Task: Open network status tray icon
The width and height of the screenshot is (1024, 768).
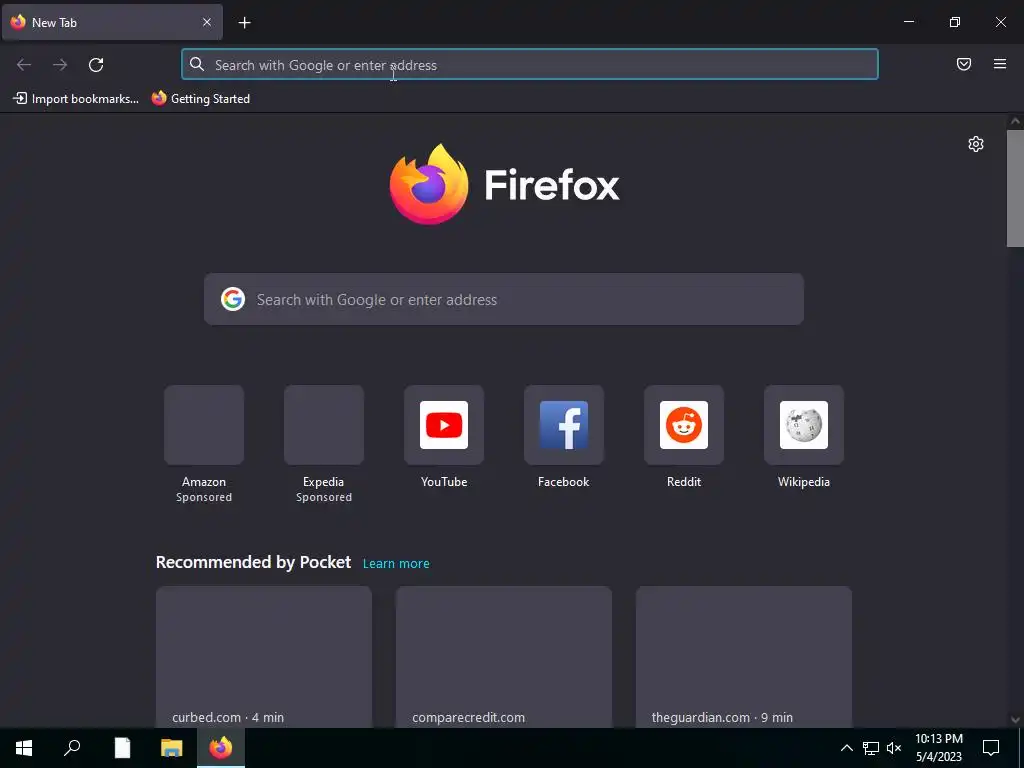Action: [x=871, y=748]
